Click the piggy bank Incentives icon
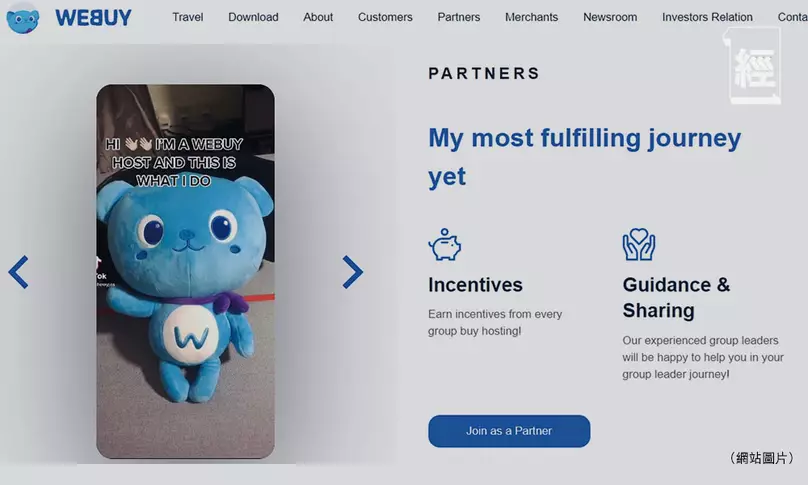Screen dimensions: 808x485 click(x=445, y=244)
